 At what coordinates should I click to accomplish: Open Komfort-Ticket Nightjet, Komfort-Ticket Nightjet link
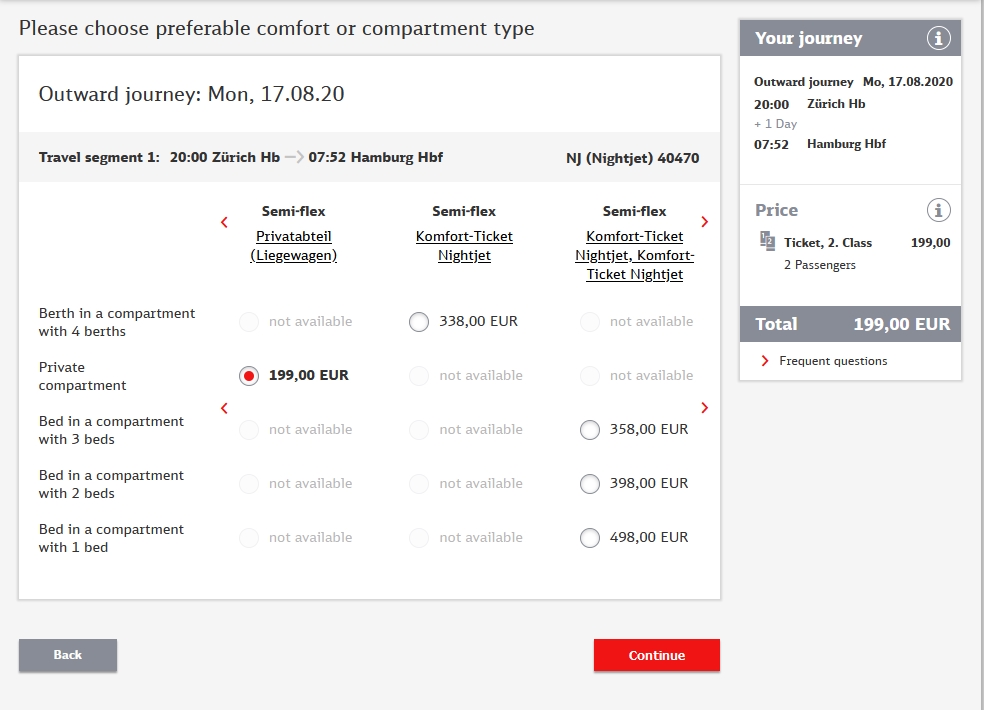634,255
